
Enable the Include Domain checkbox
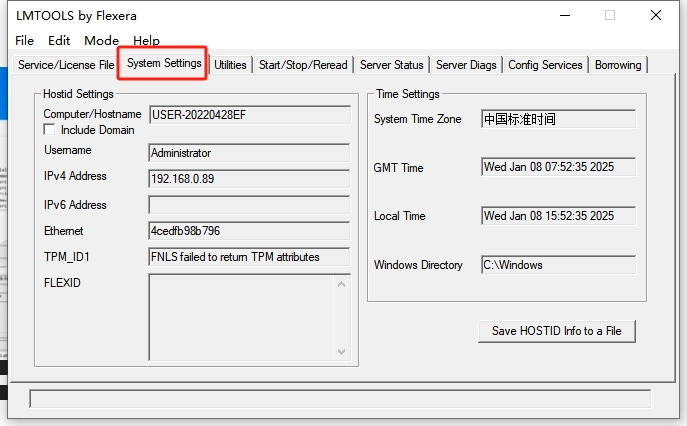50,130
